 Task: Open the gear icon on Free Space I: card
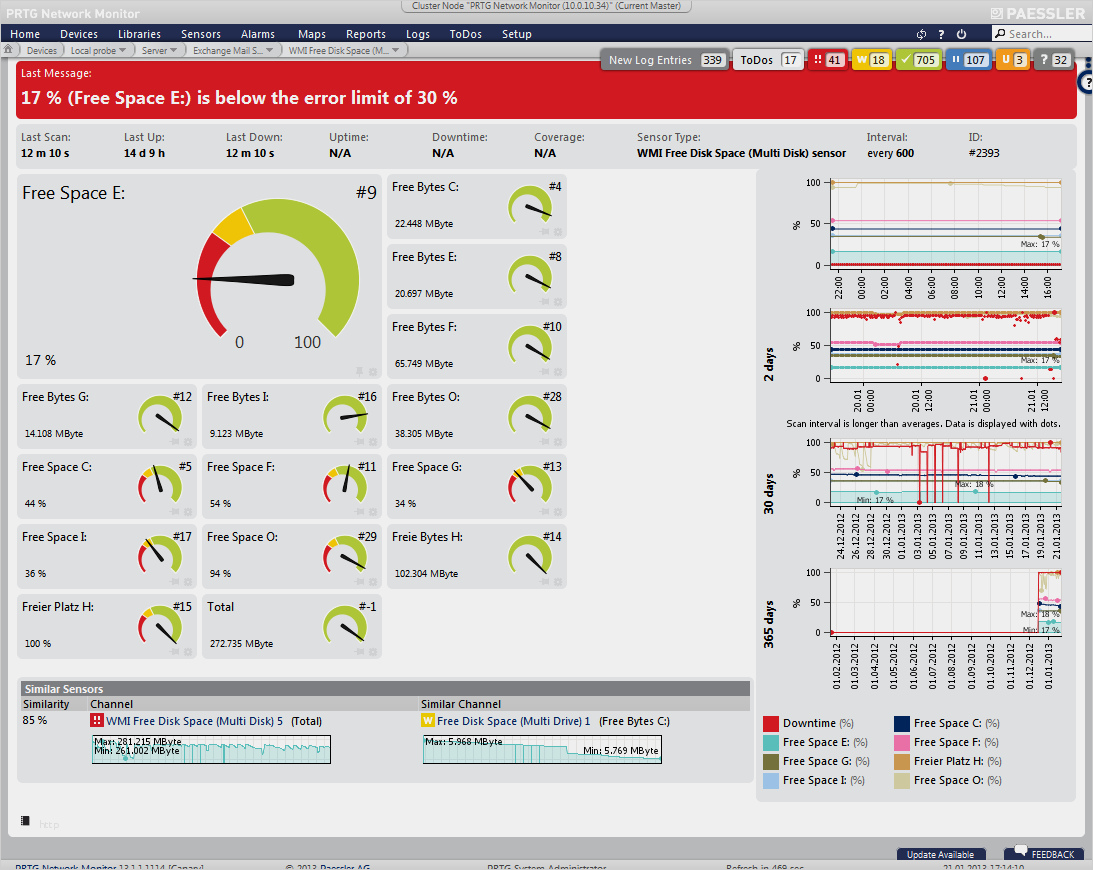(x=188, y=581)
